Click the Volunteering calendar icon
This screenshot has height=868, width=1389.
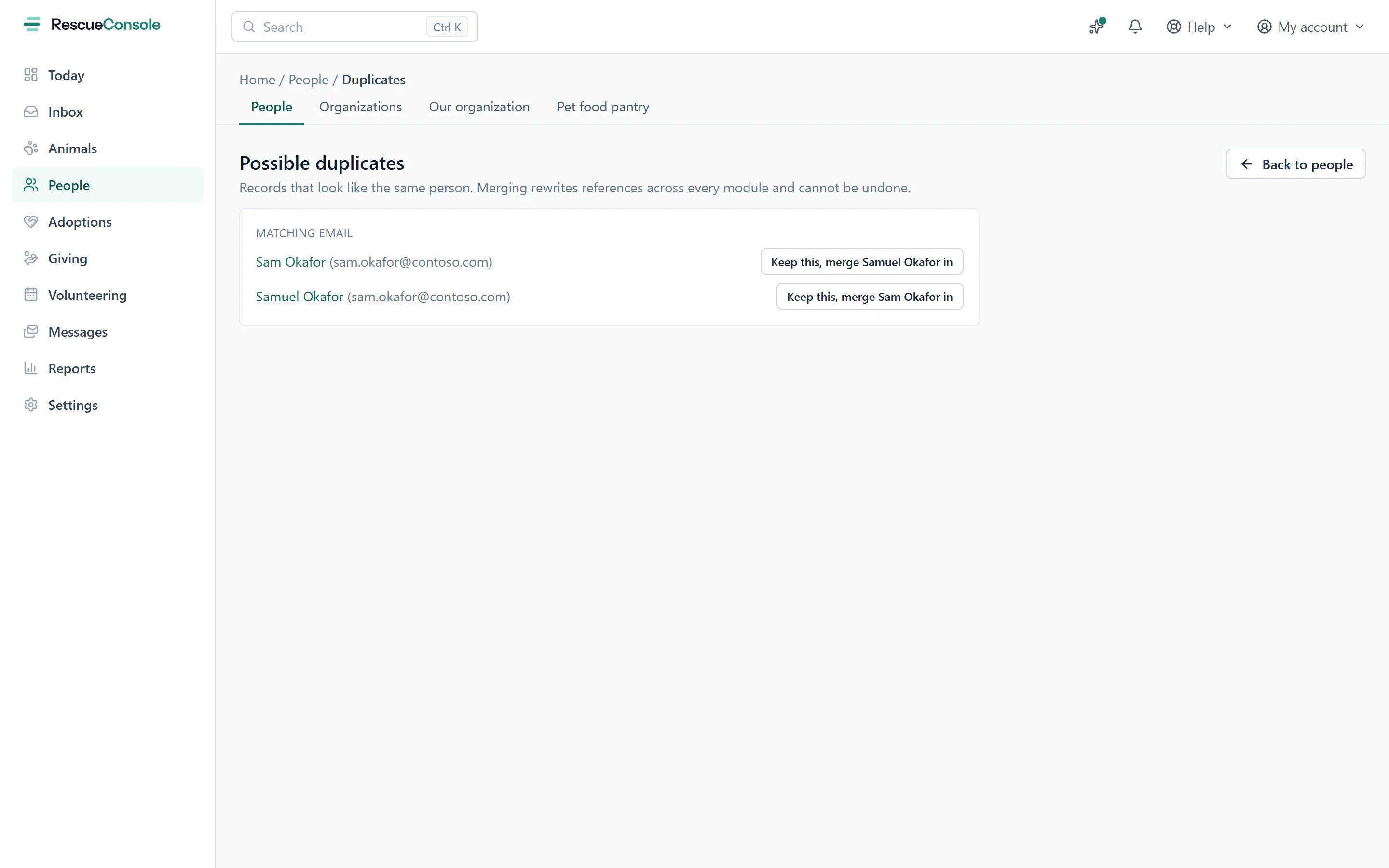[31, 295]
